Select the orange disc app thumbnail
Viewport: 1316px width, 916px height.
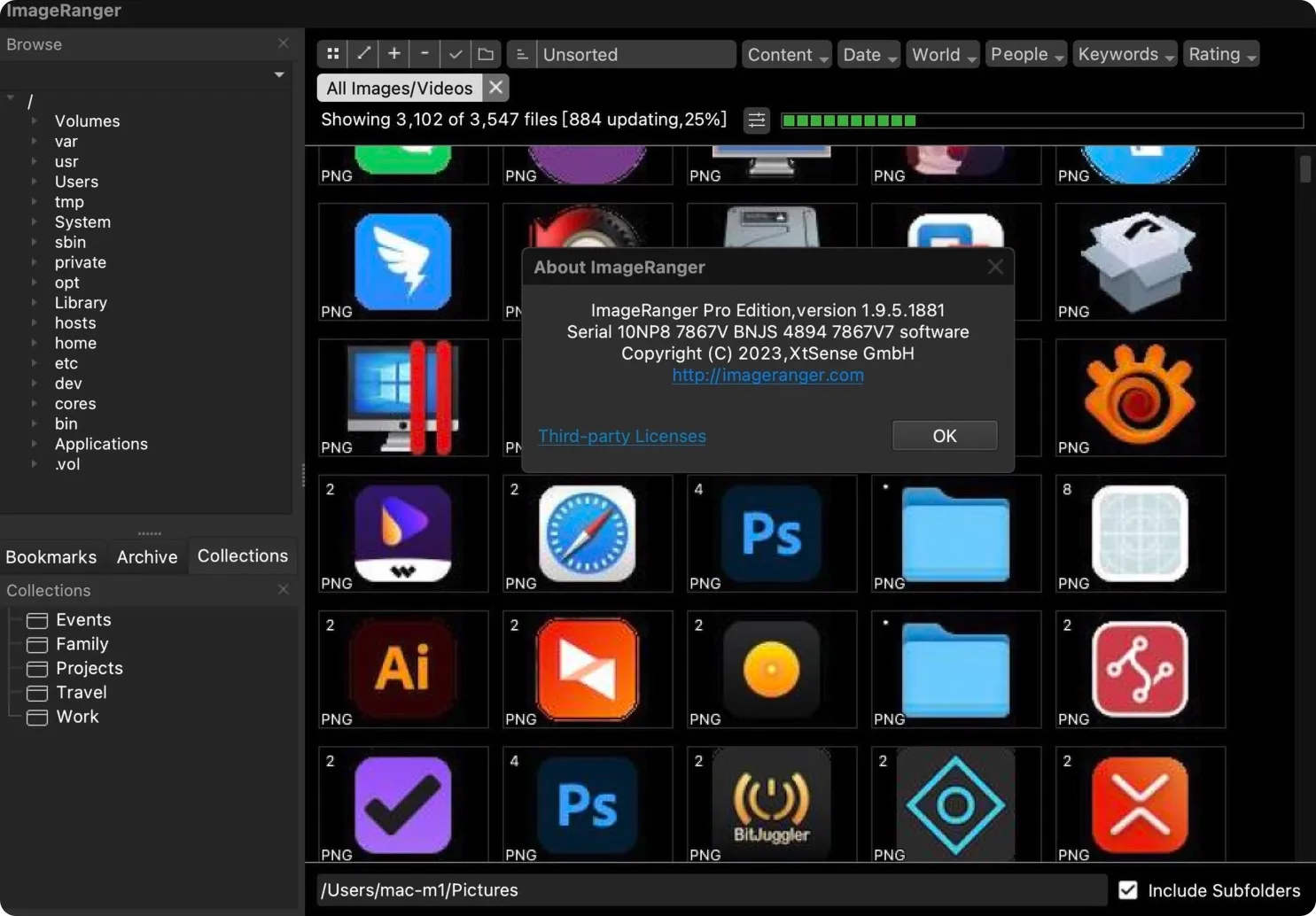pyautogui.click(x=772, y=669)
